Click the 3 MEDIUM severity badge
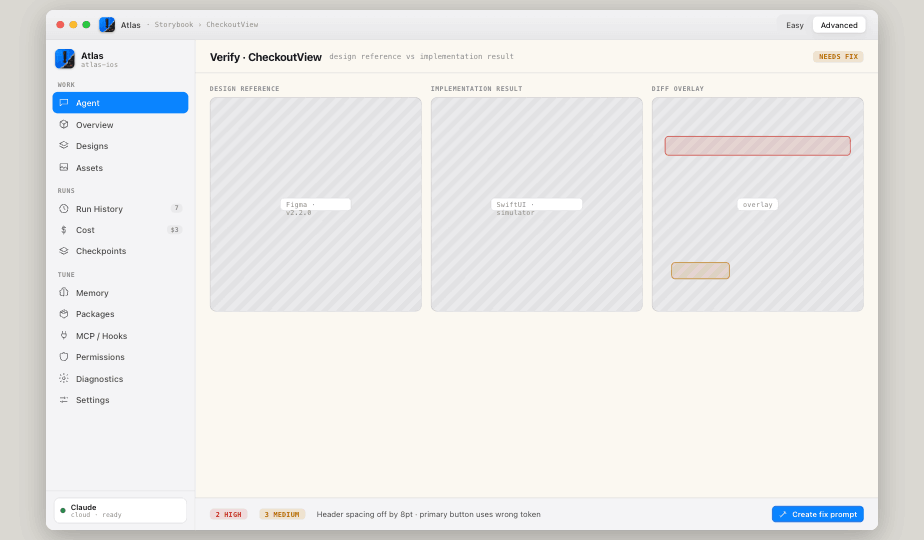 point(282,514)
